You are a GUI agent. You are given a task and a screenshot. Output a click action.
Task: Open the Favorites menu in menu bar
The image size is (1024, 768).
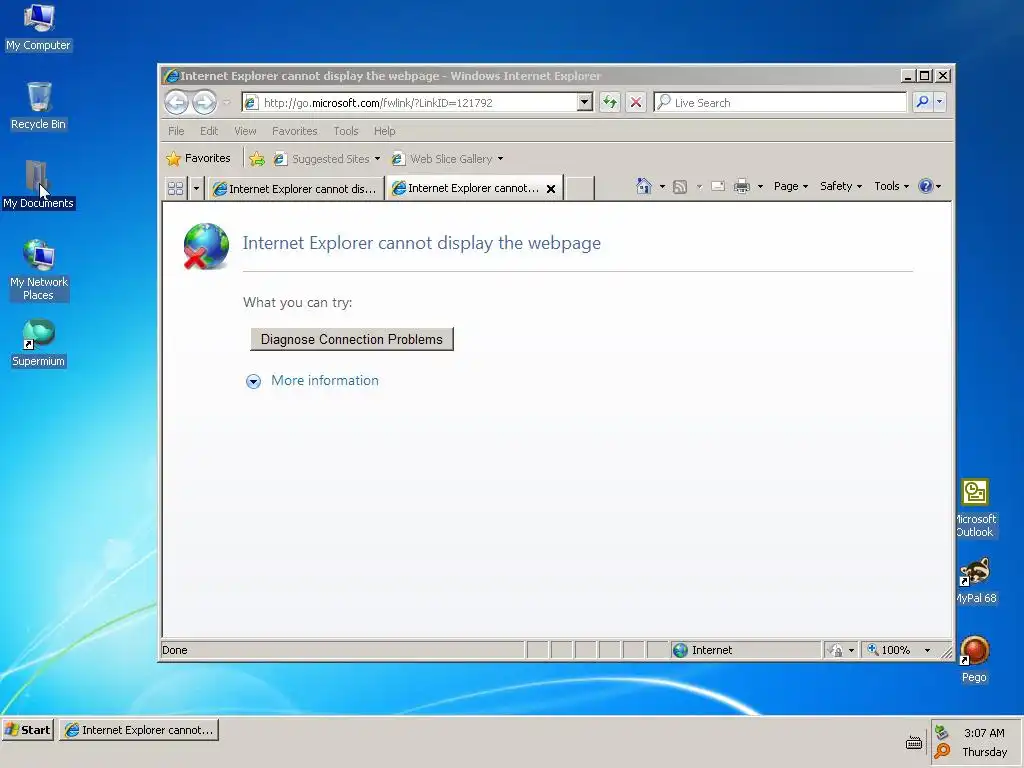point(295,131)
